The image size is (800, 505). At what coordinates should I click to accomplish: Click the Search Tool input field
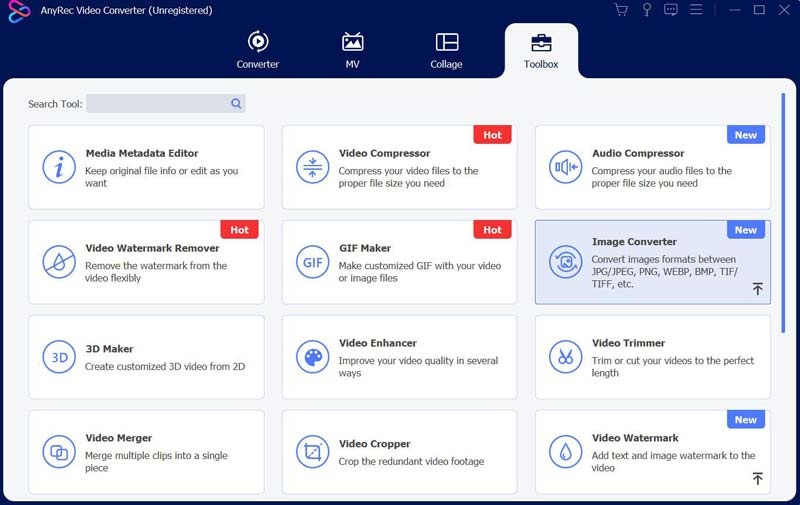(x=158, y=103)
